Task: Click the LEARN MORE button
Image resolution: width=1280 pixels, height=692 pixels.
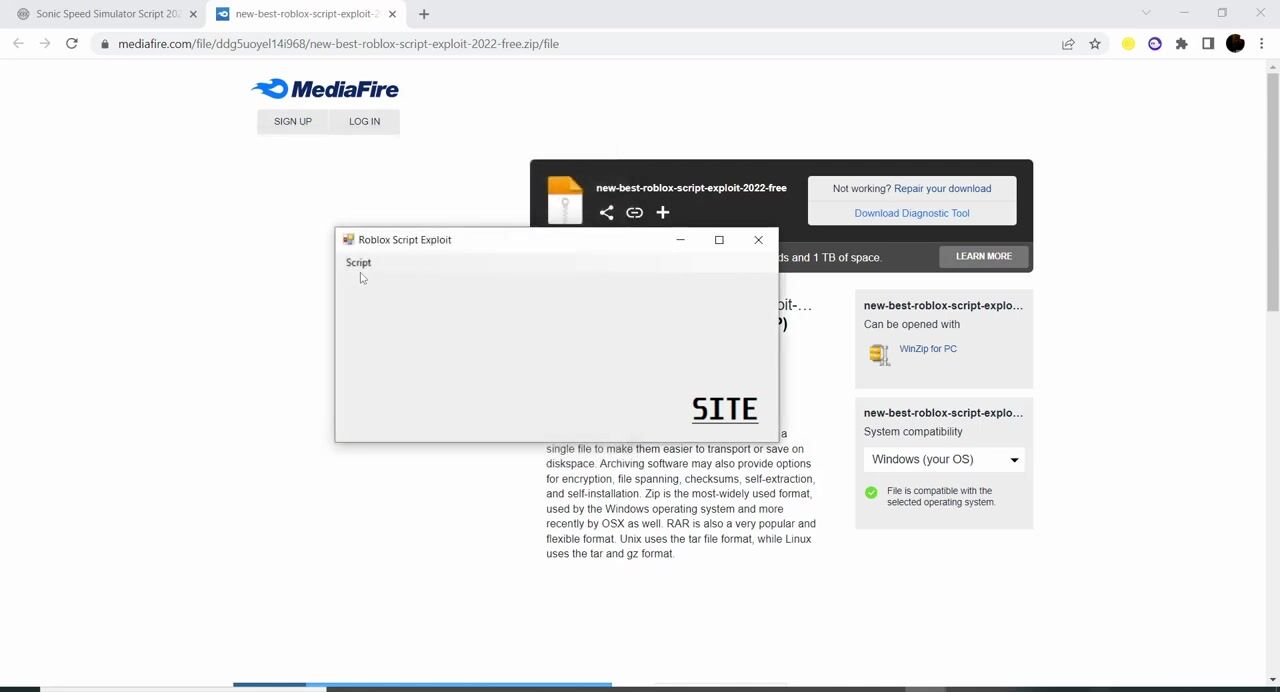Action: click(983, 257)
